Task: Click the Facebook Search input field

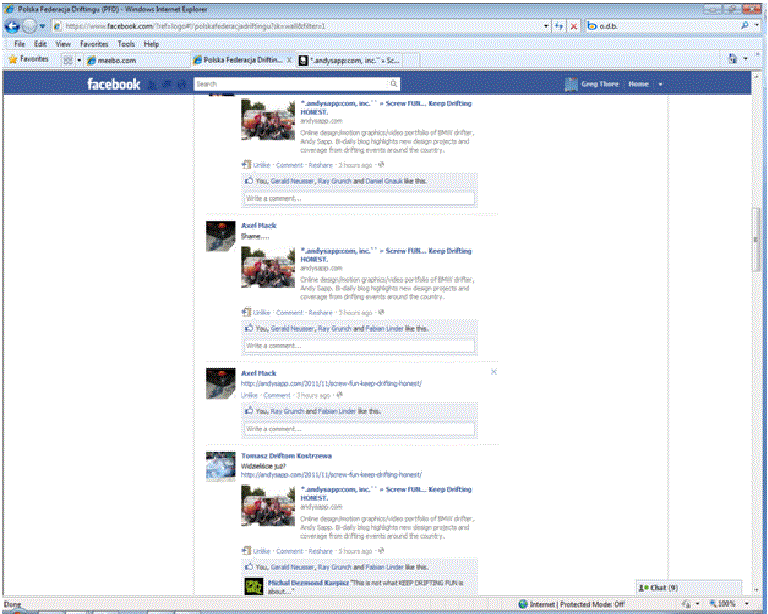Action: click(x=291, y=84)
